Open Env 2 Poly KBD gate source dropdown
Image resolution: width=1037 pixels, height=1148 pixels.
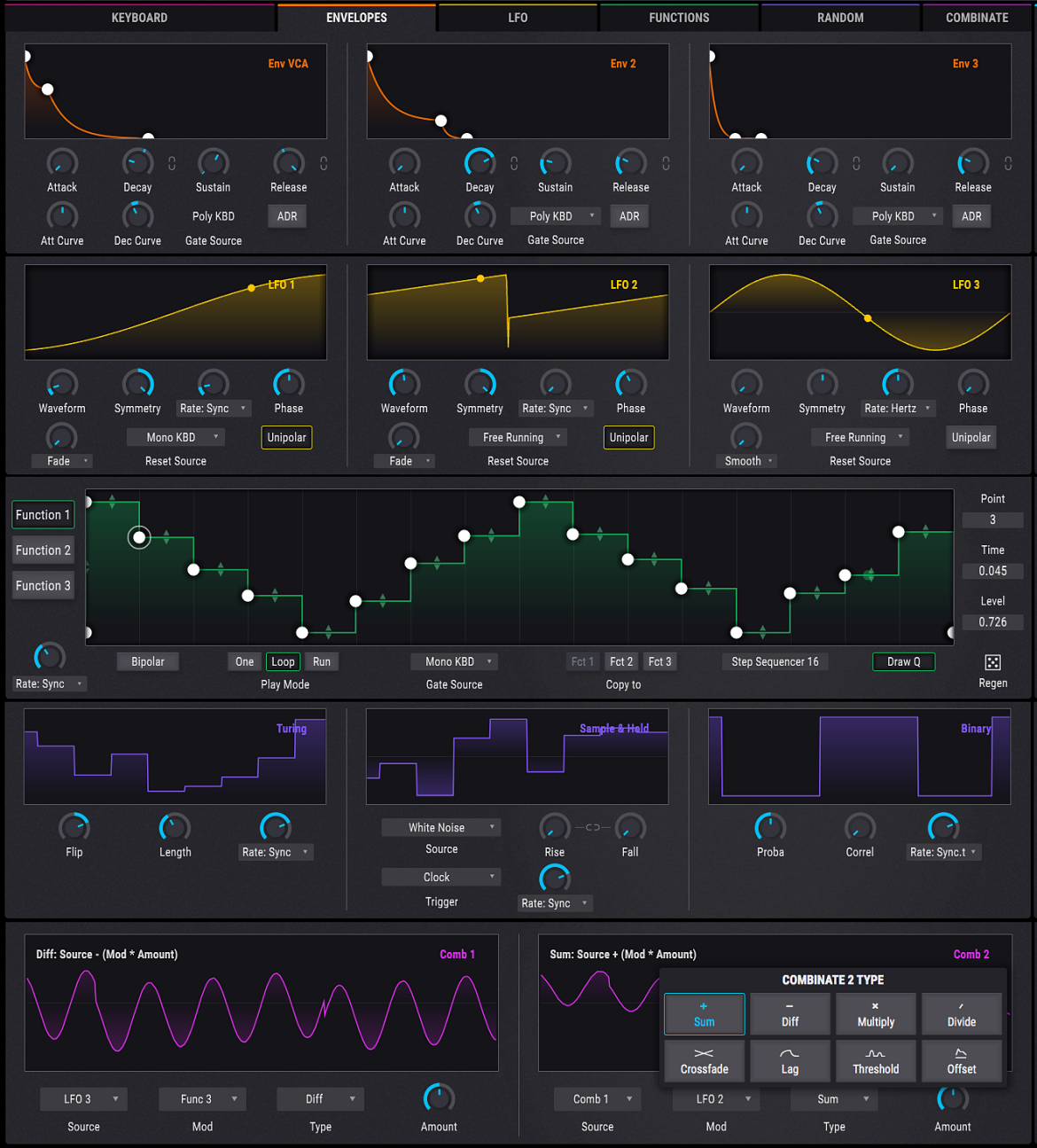[557, 216]
